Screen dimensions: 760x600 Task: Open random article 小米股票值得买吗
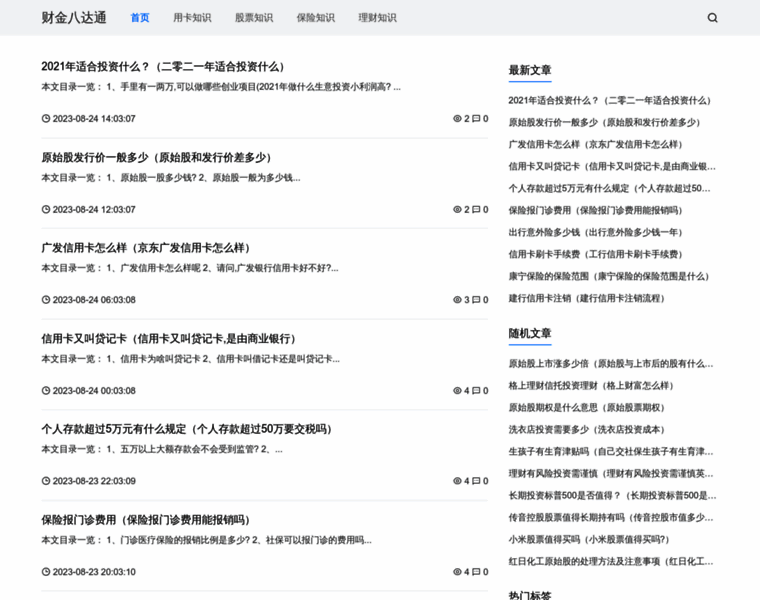tap(589, 539)
